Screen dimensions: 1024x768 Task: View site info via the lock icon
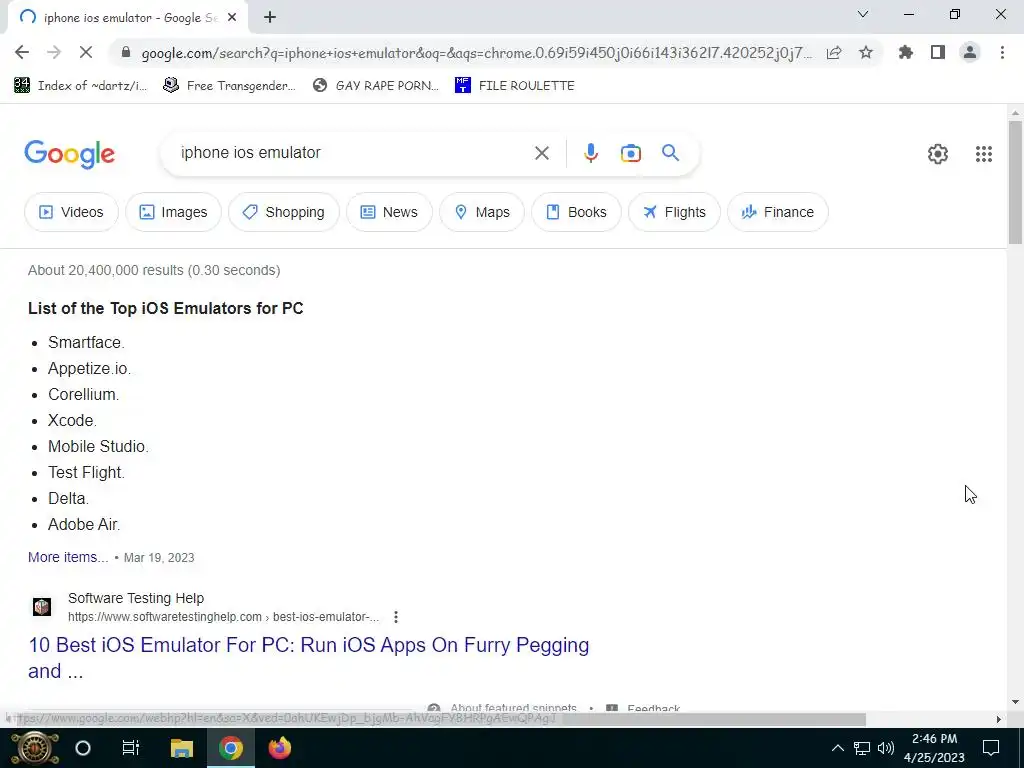click(x=126, y=53)
